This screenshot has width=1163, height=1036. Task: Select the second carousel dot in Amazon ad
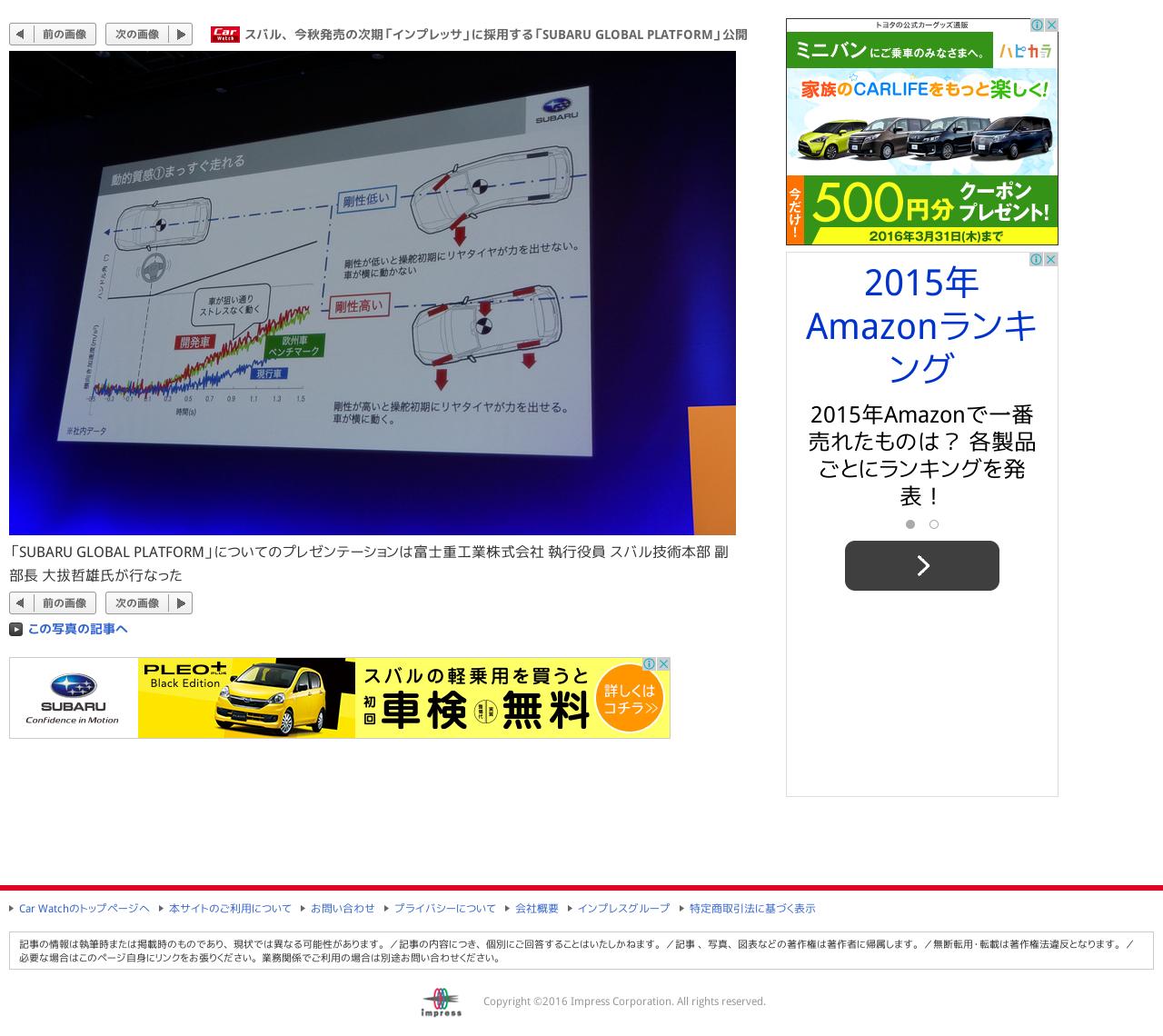tap(934, 524)
